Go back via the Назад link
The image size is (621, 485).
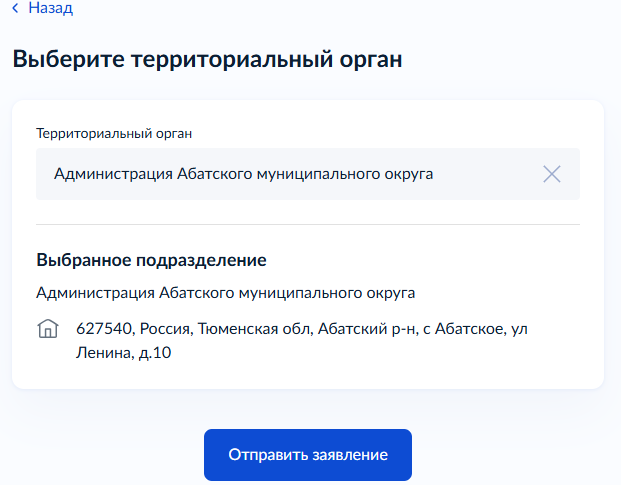(x=50, y=9)
